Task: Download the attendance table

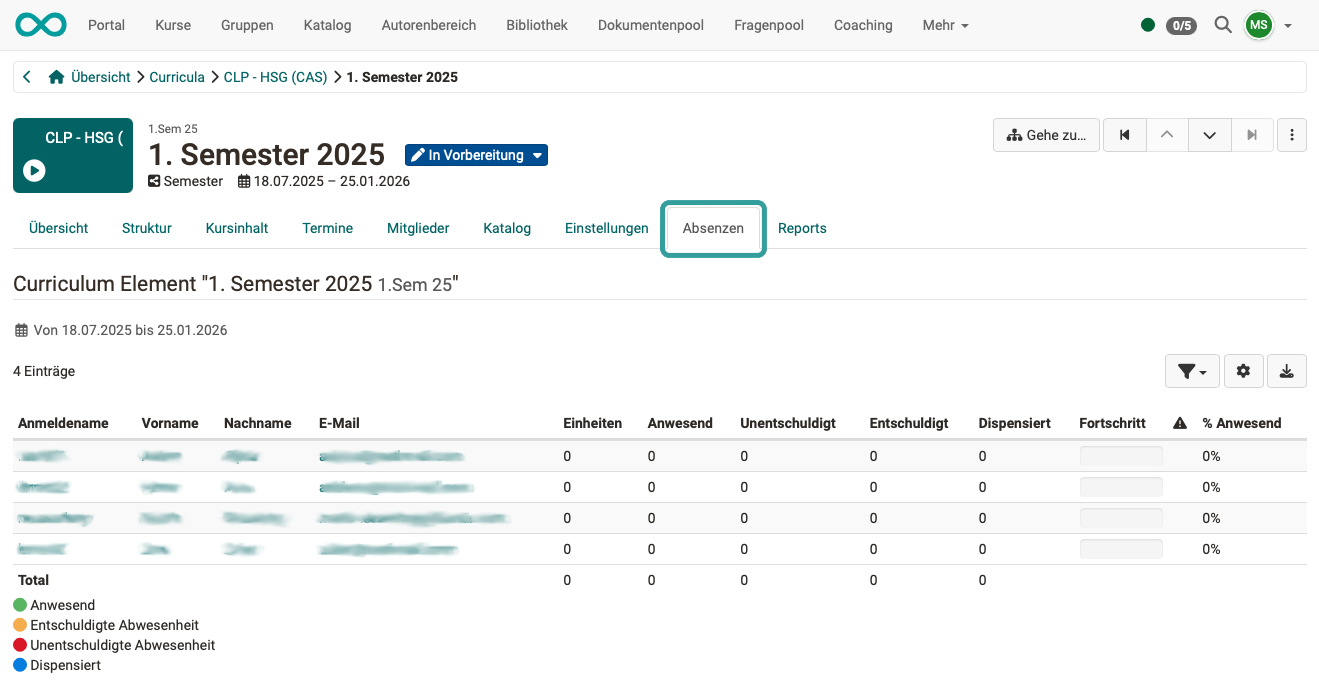Action: (1286, 370)
